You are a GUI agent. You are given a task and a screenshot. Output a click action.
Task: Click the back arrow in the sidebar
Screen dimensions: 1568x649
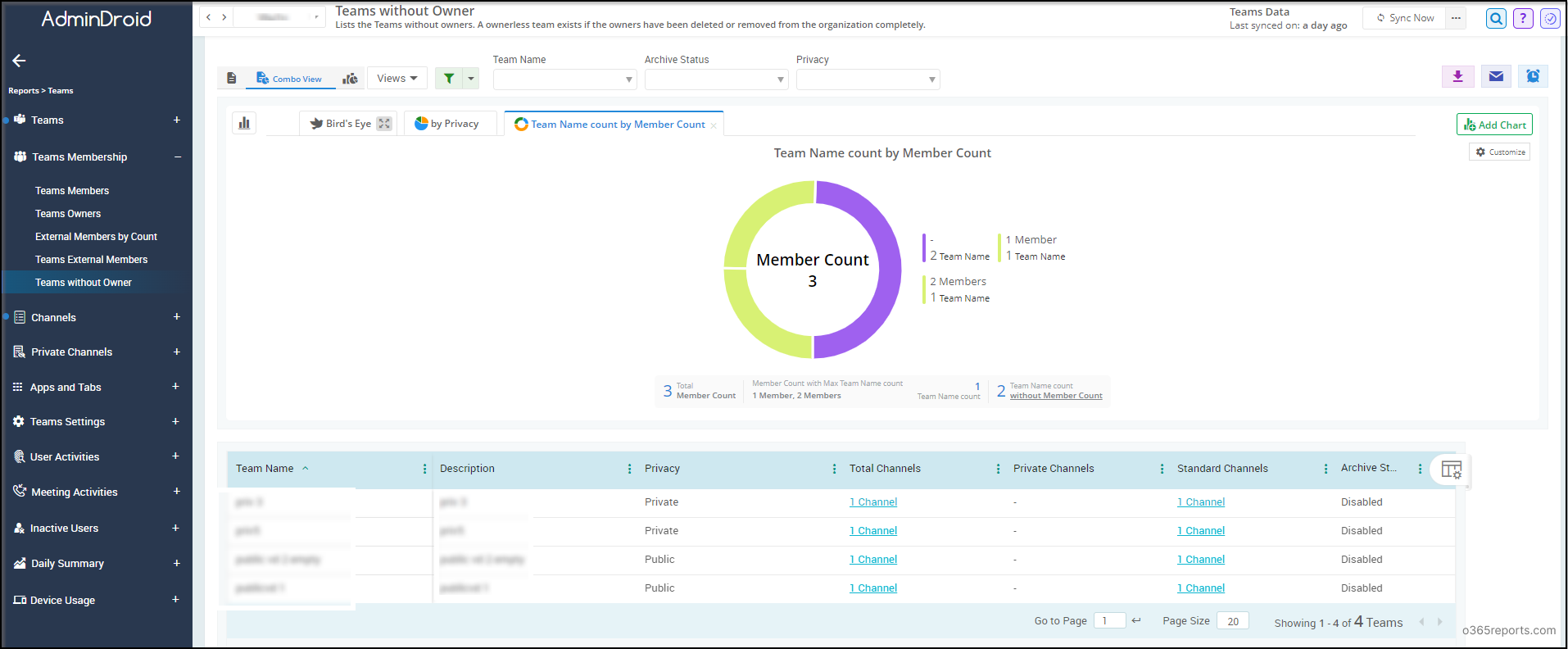coord(19,61)
